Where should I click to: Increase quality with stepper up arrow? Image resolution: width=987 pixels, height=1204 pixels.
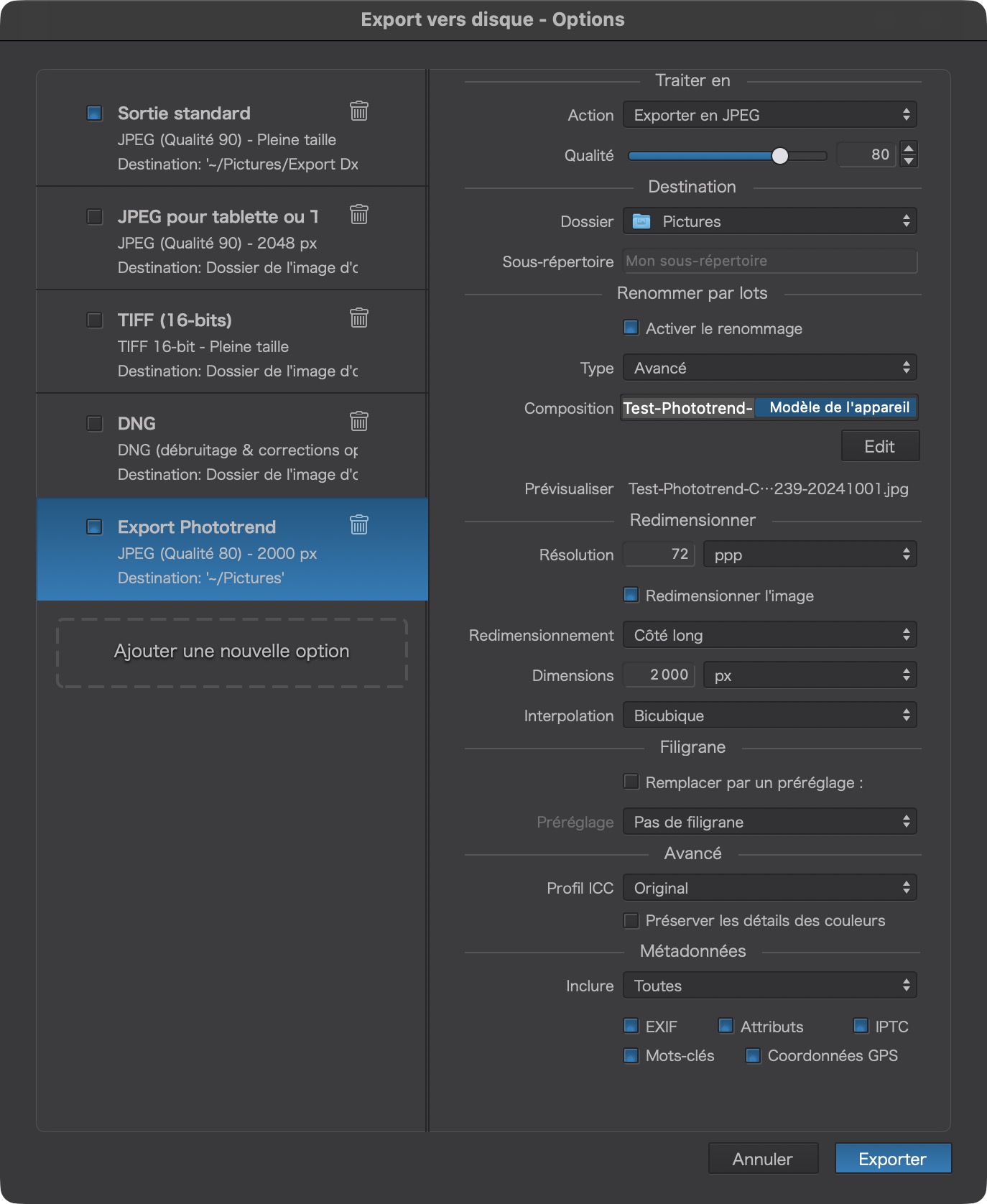point(909,148)
